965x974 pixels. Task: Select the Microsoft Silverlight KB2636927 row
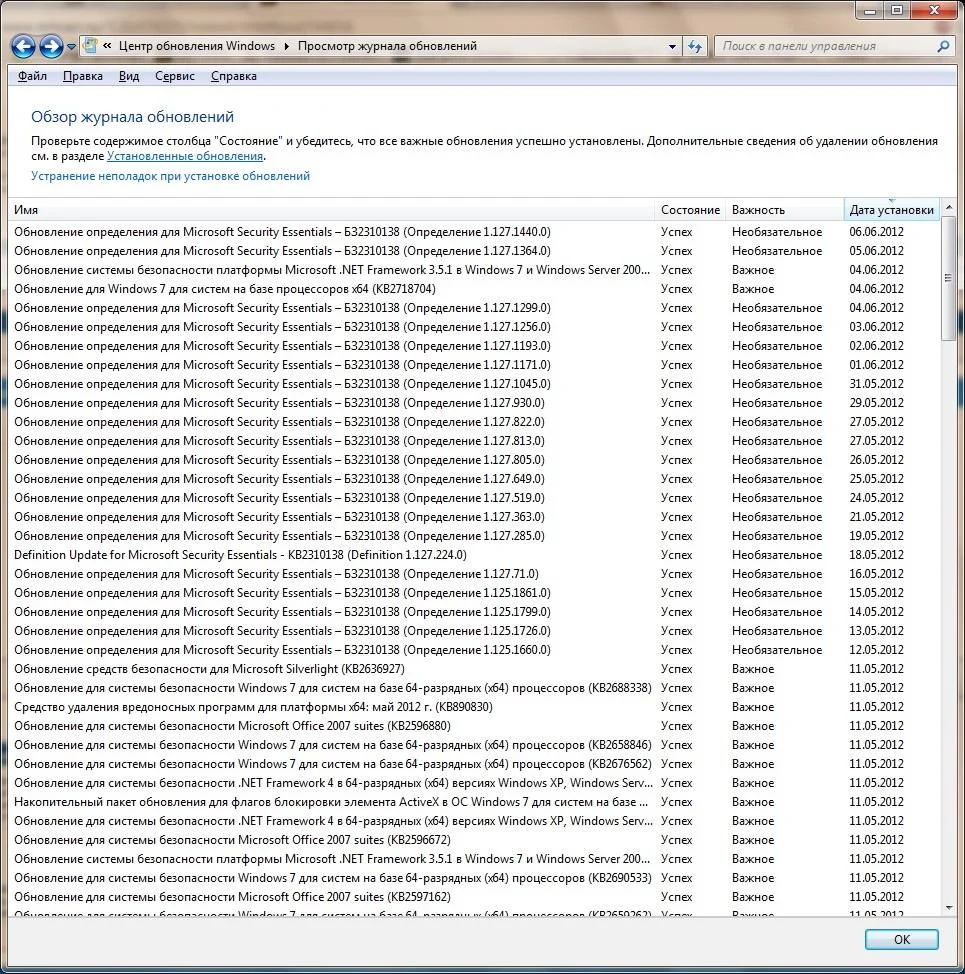point(474,669)
